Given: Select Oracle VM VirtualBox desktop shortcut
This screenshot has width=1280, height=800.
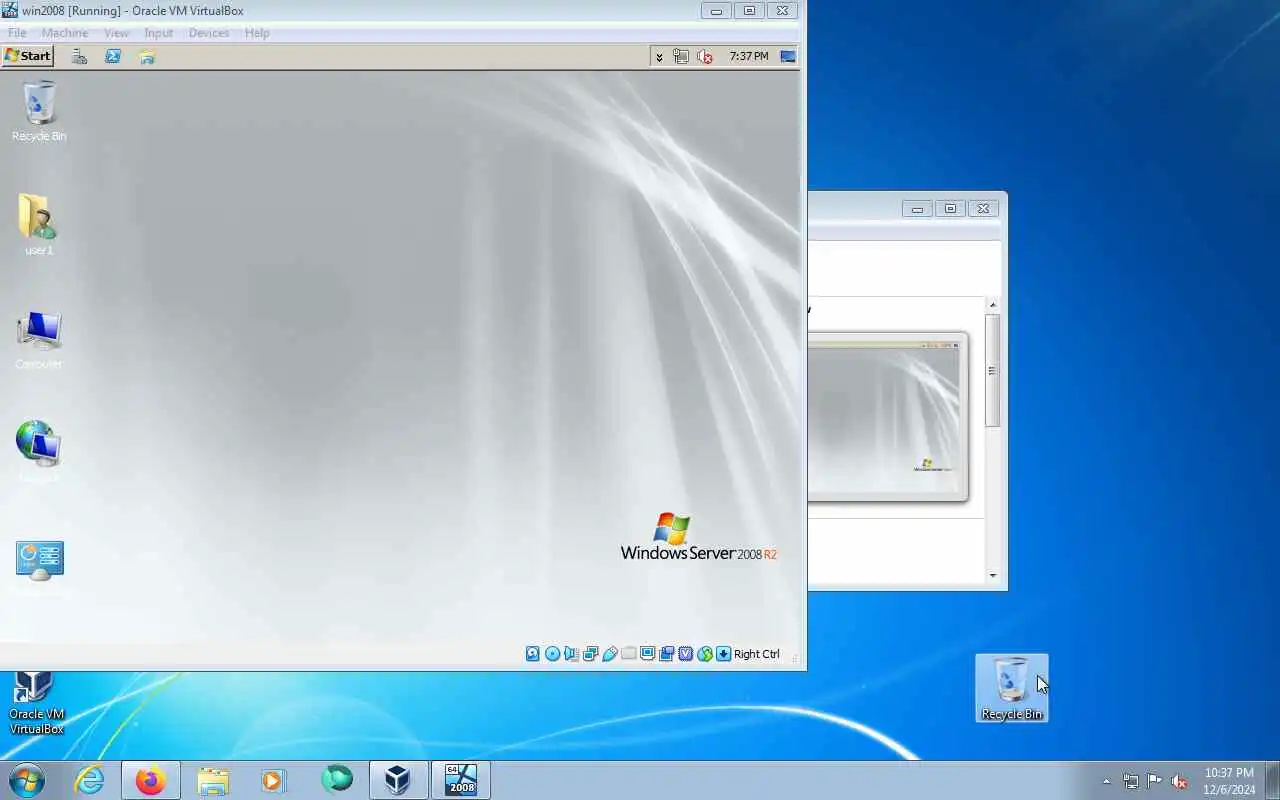Looking at the screenshot, I should [37, 703].
